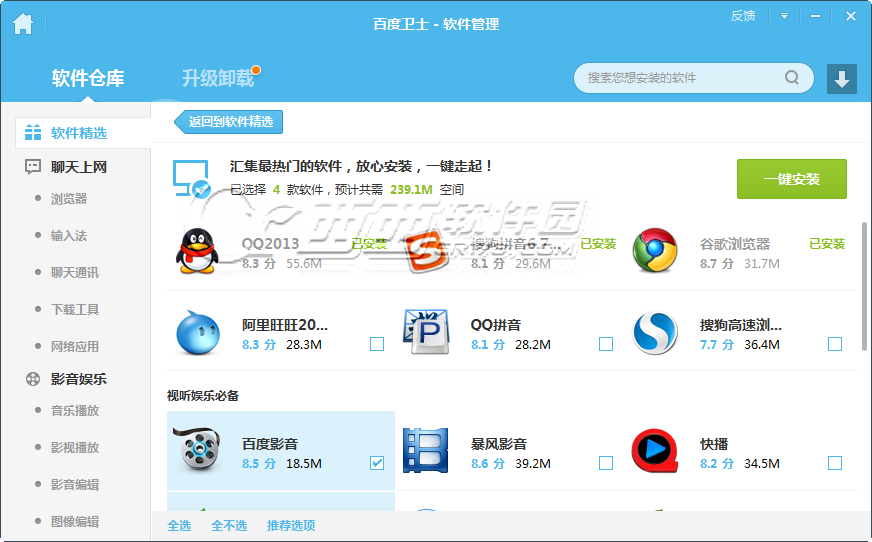This screenshot has width=872, height=542.
Task: Open the 网络应用 subcategory
Action: click(75, 346)
